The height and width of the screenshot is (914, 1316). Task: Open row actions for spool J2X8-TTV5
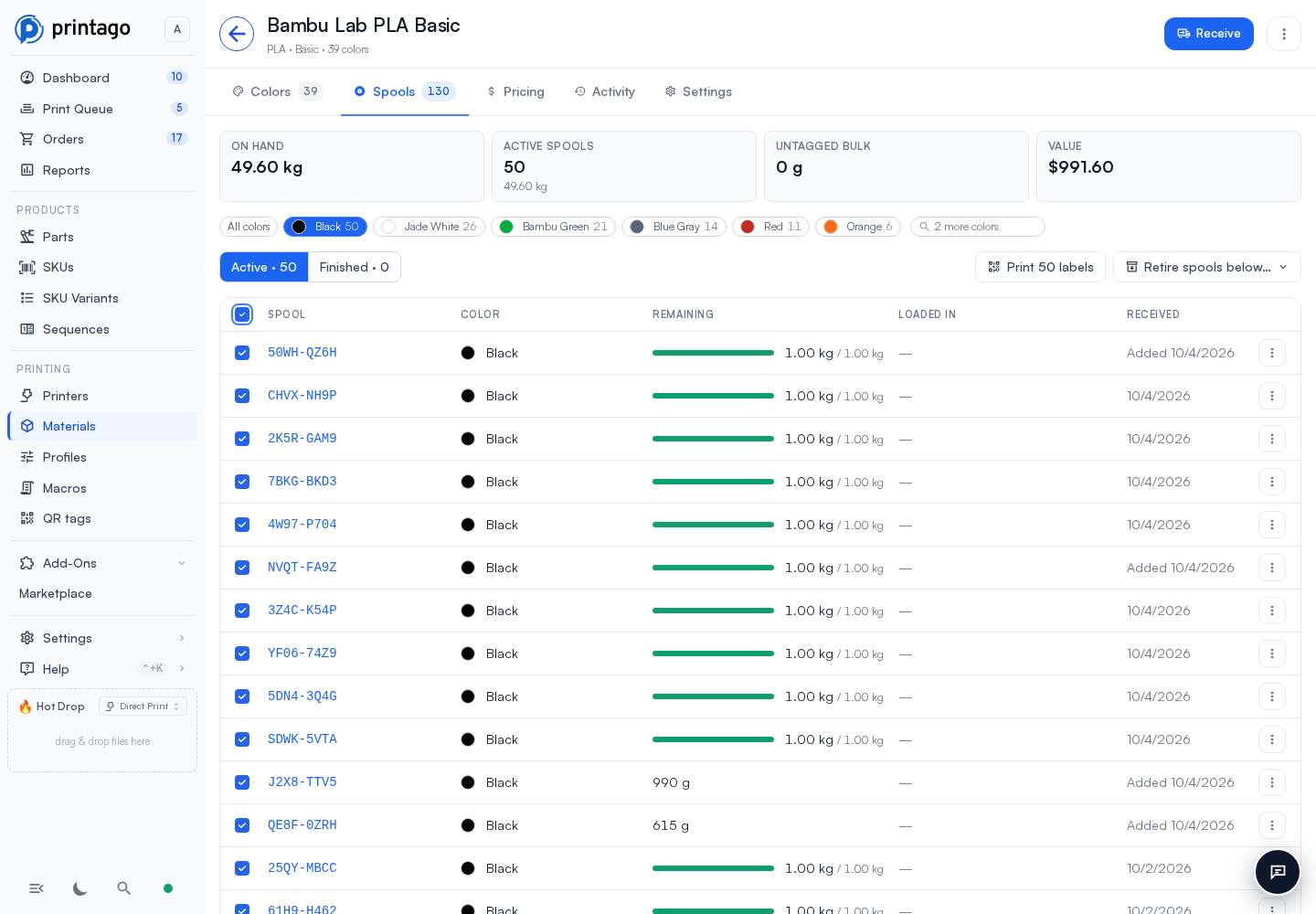[1272, 782]
